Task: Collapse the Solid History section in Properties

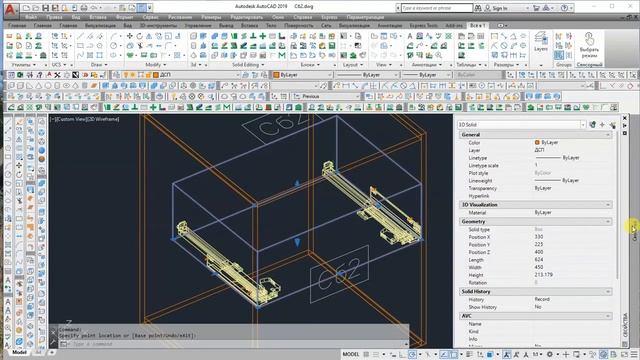Action: [608, 292]
